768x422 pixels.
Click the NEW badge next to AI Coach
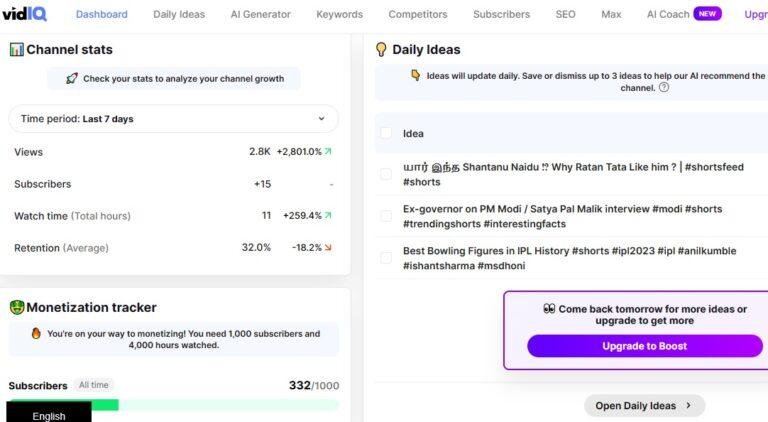coord(707,14)
